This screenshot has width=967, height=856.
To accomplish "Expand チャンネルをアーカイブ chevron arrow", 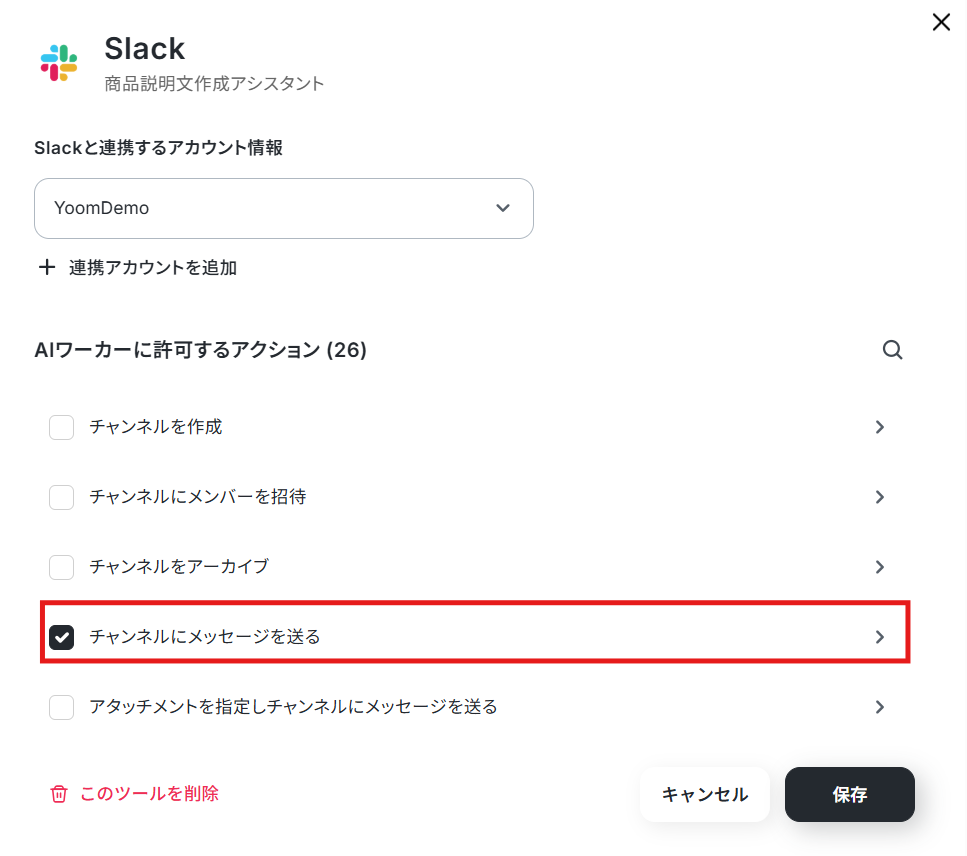I will pyautogui.click(x=880, y=567).
